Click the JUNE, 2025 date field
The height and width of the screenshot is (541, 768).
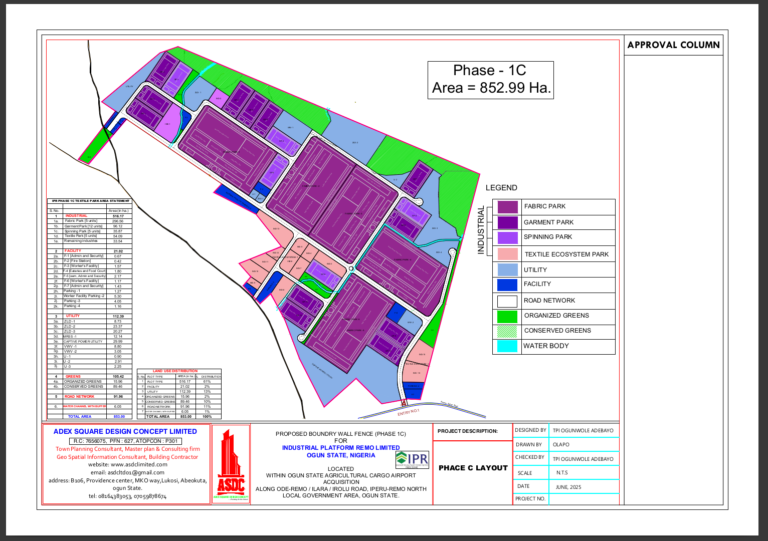pyautogui.click(x=566, y=485)
